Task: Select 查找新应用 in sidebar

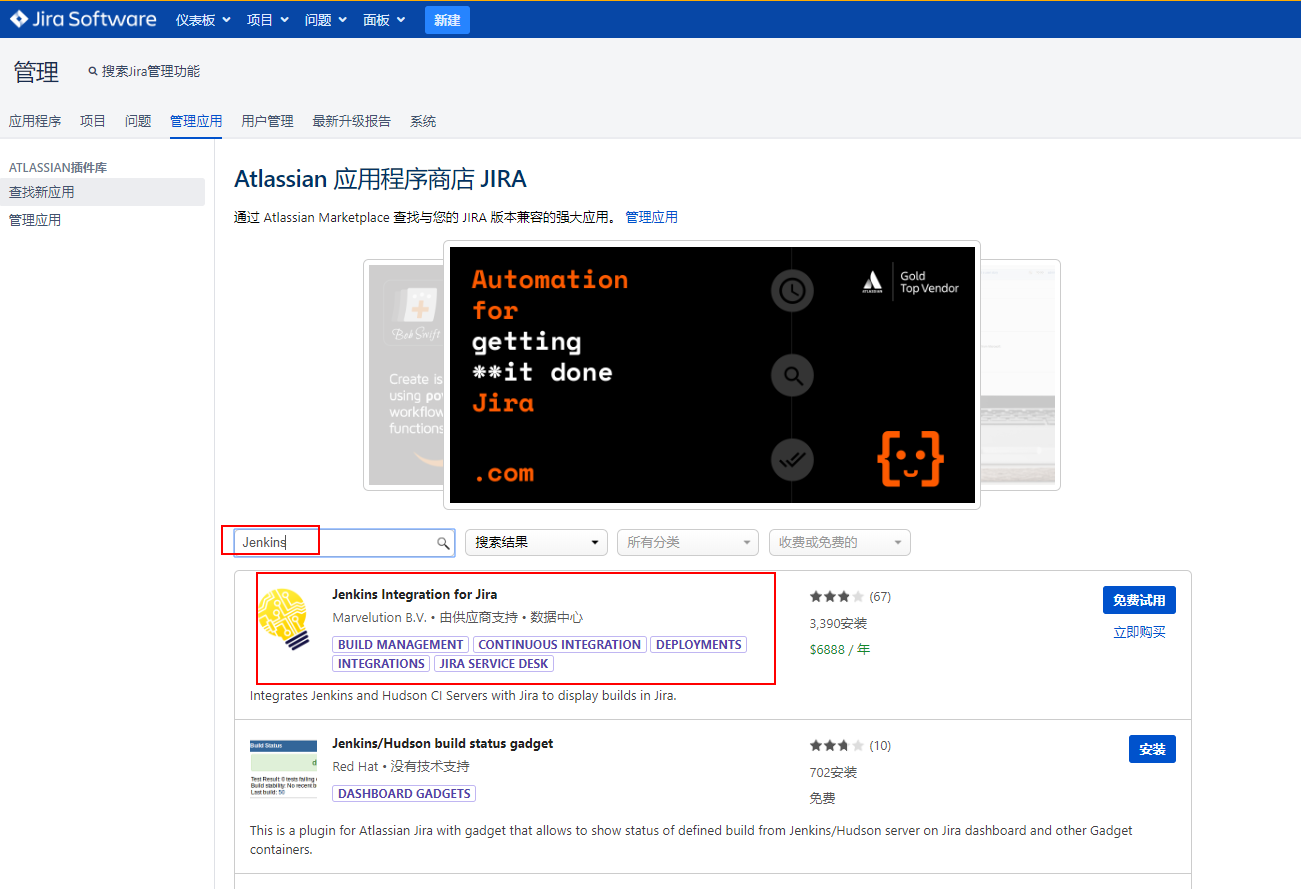Action: [x=102, y=192]
